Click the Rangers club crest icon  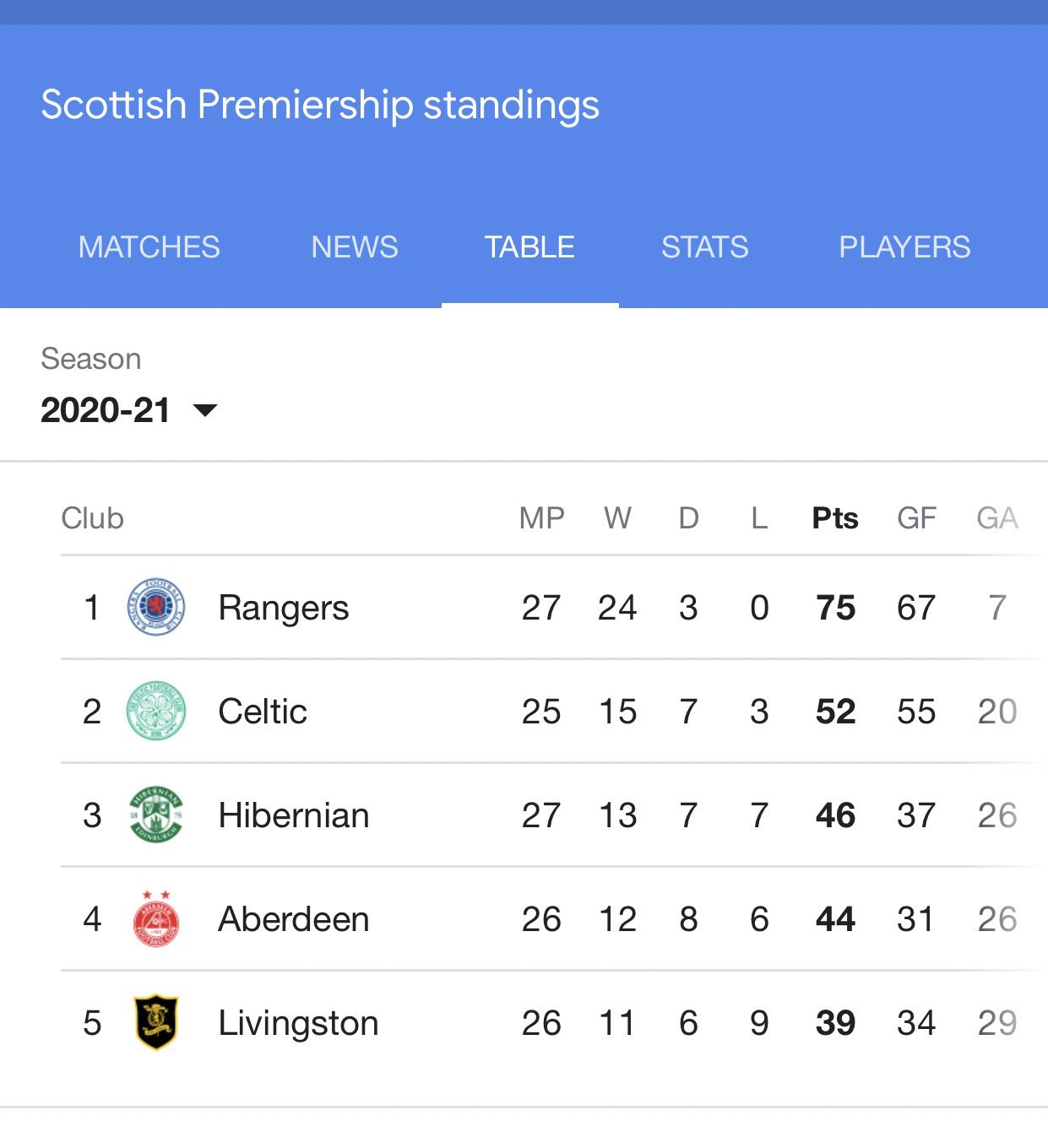155,607
